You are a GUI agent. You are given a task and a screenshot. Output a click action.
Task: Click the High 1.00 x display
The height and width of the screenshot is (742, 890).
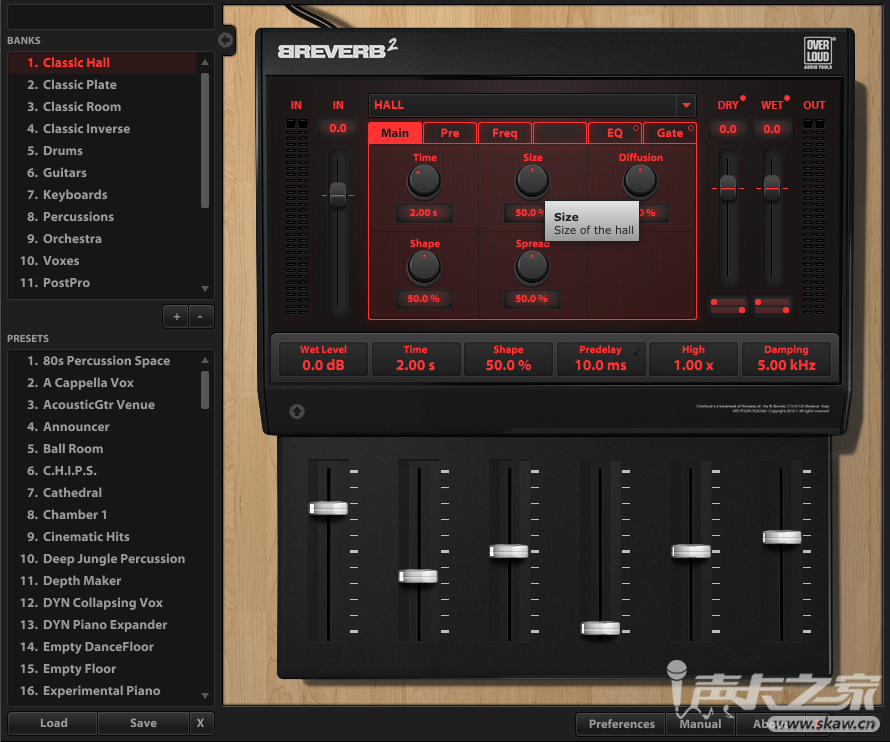pyautogui.click(x=694, y=359)
